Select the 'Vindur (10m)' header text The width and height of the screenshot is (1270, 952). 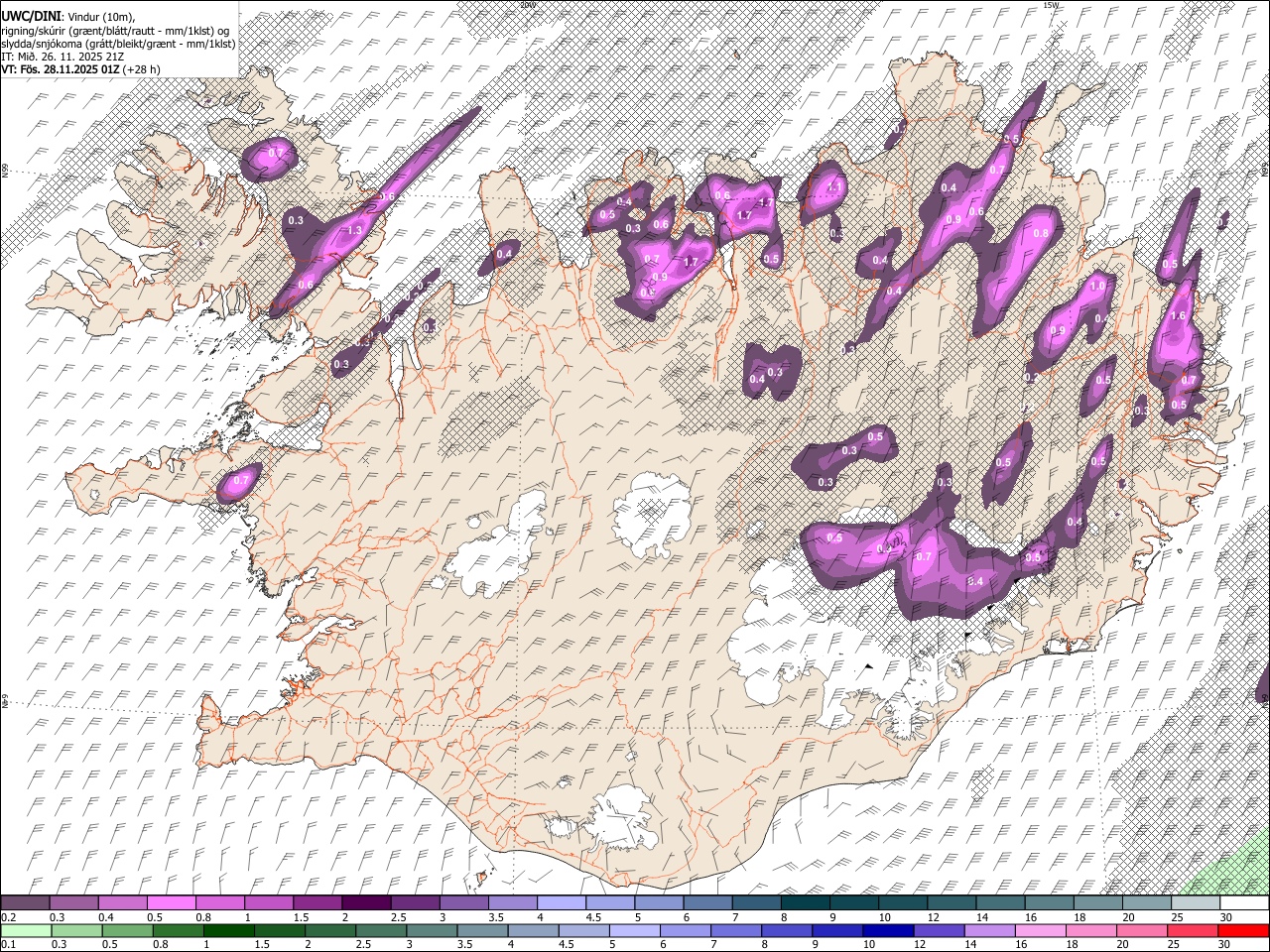[x=99, y=16]
